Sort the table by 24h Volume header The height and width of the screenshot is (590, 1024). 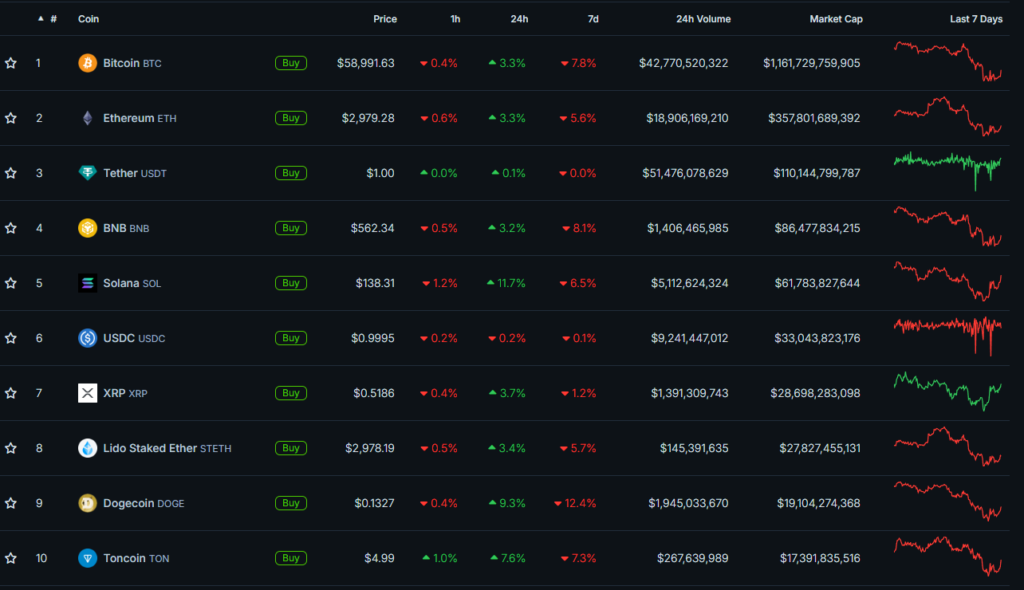703,19
